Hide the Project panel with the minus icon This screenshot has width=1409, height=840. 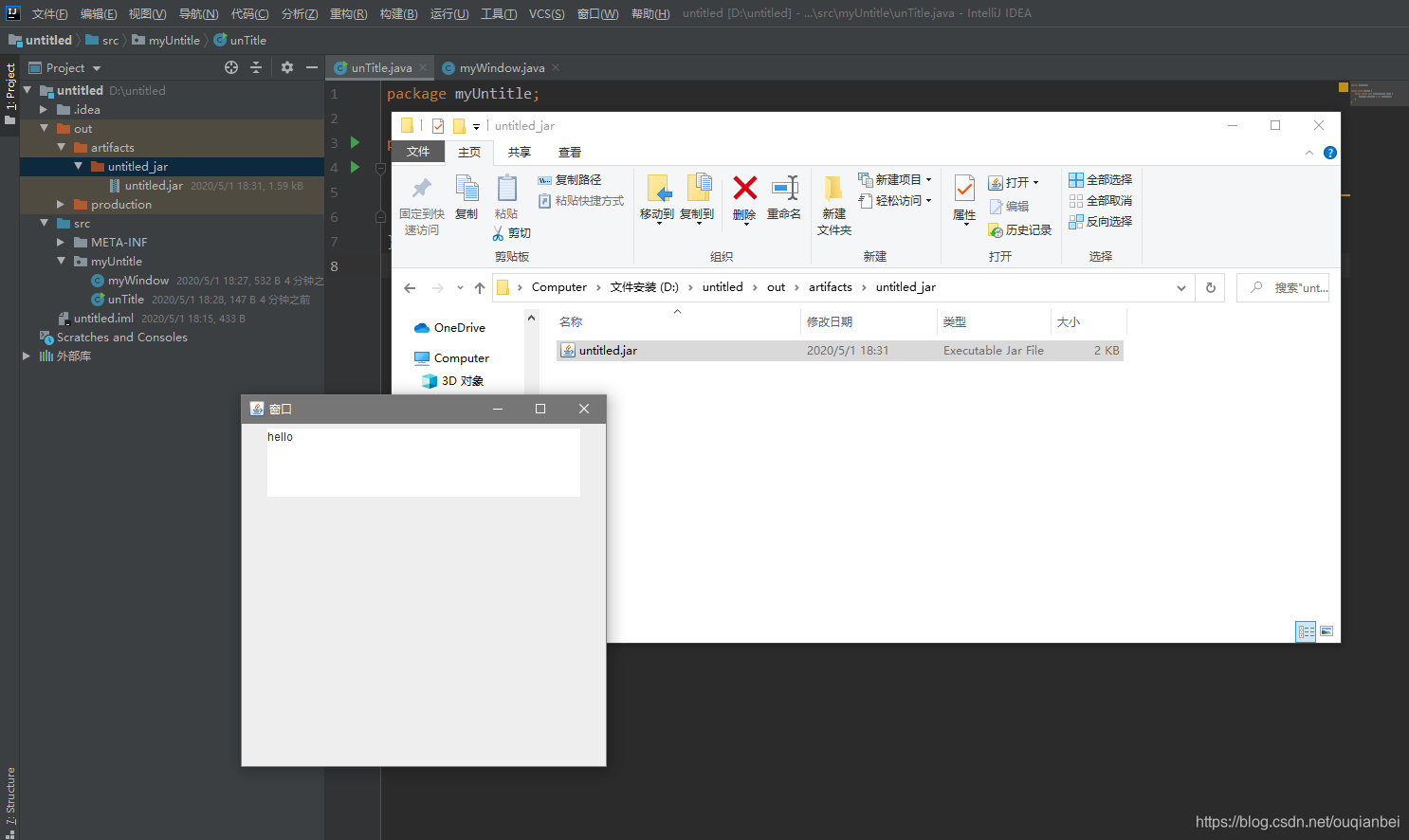[311, 67]
